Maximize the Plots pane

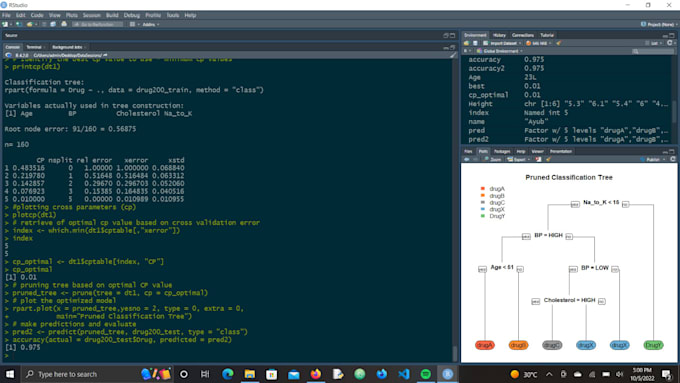(672, 151)
